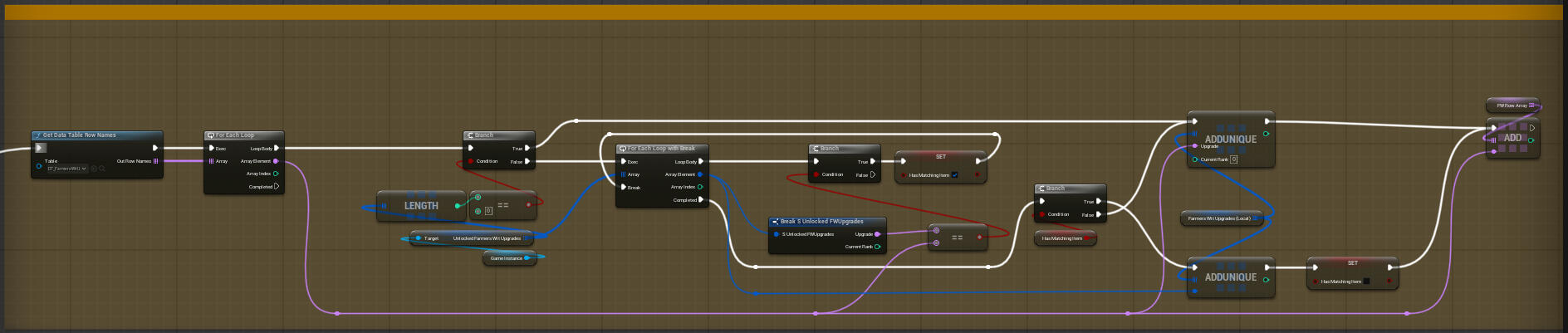Click the function icon on Get Data Table Row Names
This screenshot has width=1568, height=333.
pos(38,135)
